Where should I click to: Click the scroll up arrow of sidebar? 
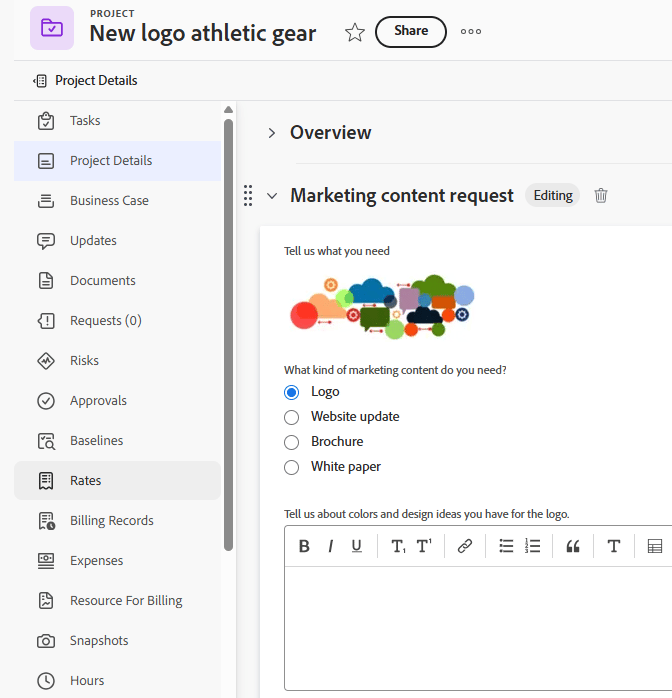coord(228,110)
